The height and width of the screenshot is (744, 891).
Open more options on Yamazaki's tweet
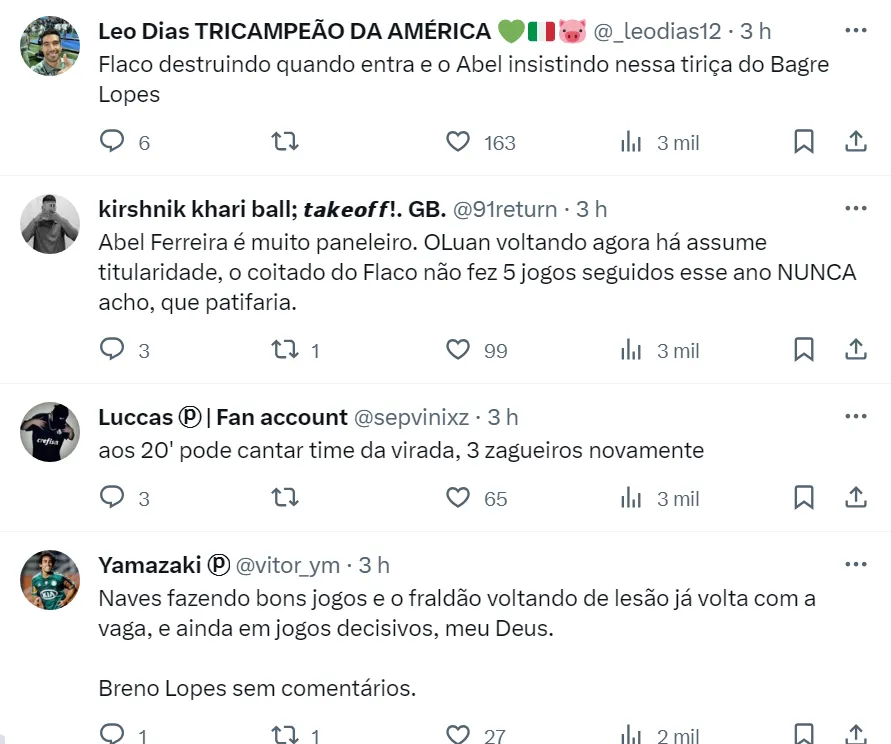(x=856, y=565)
